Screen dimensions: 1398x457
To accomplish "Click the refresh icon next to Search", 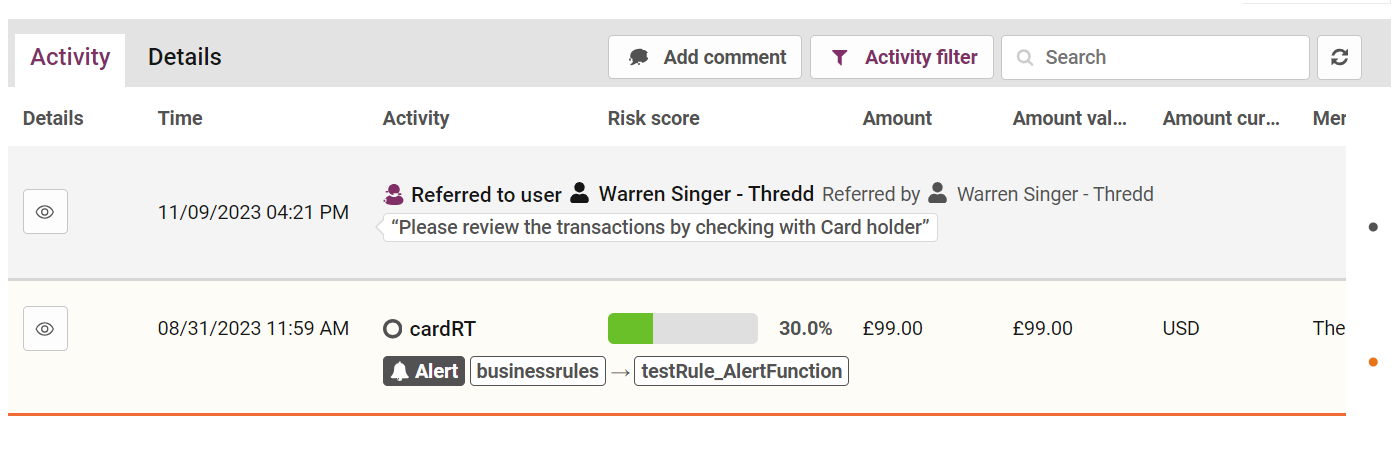I will (x=1339, y=57).
